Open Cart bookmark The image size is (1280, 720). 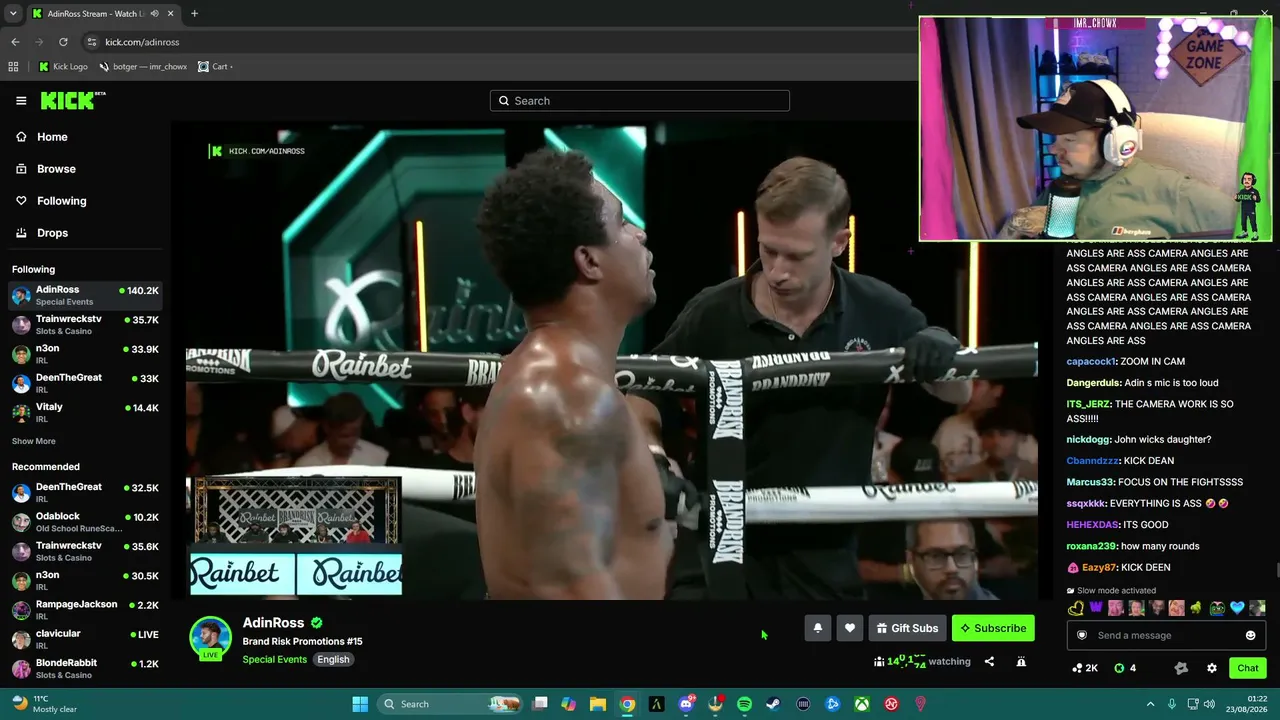215,67
